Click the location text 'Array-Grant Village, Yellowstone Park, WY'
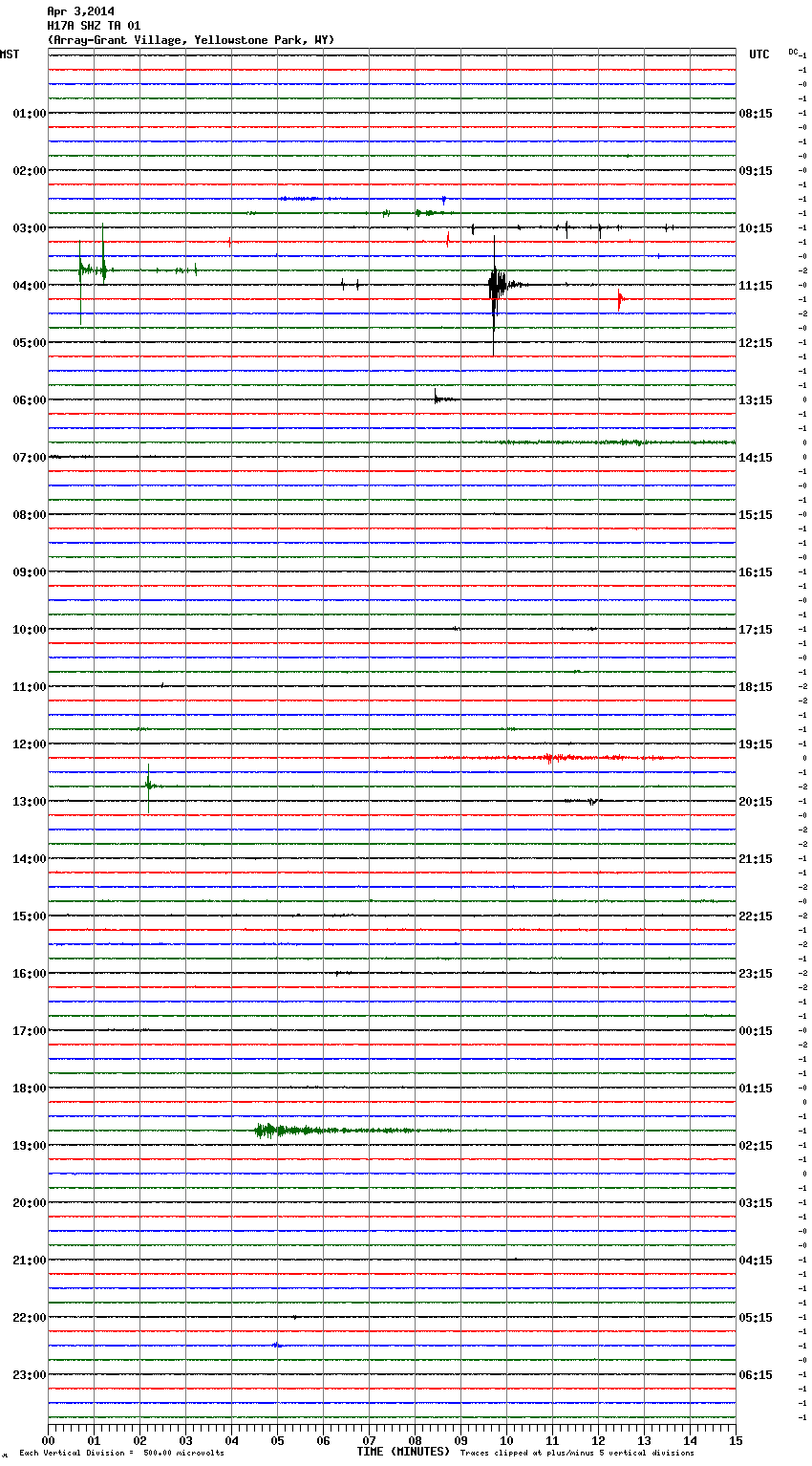Image resolution: width=812 pixels, height=1466 pixels. click(x=191, y=40)
